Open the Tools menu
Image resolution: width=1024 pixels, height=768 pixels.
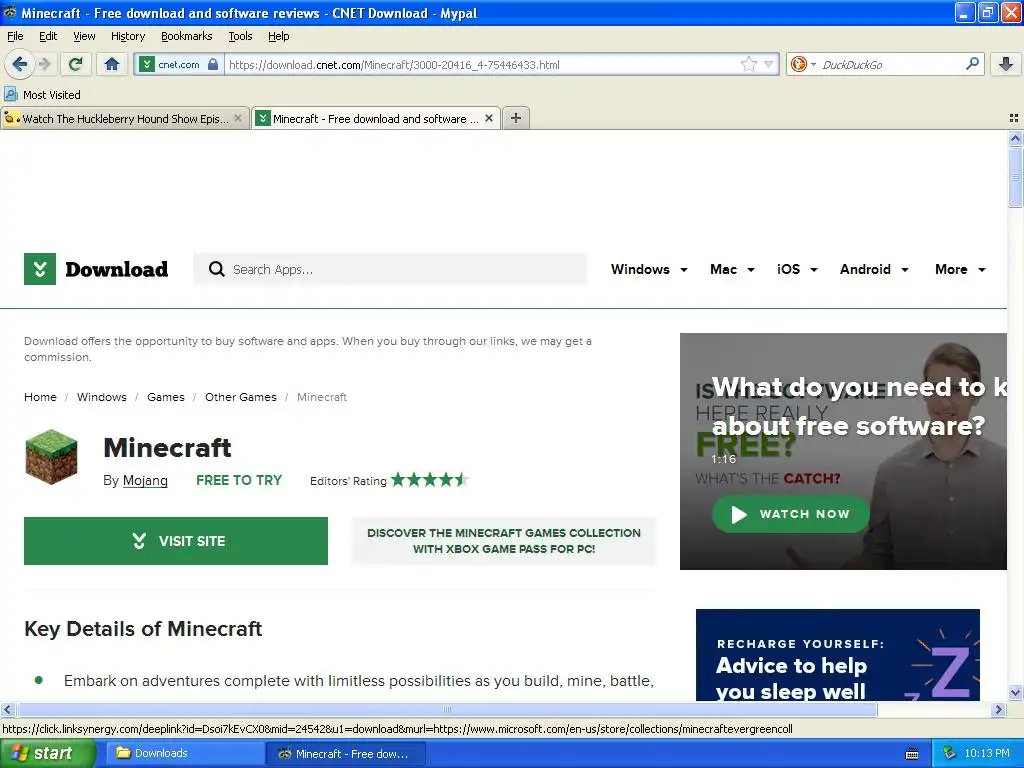pos(240,36)
